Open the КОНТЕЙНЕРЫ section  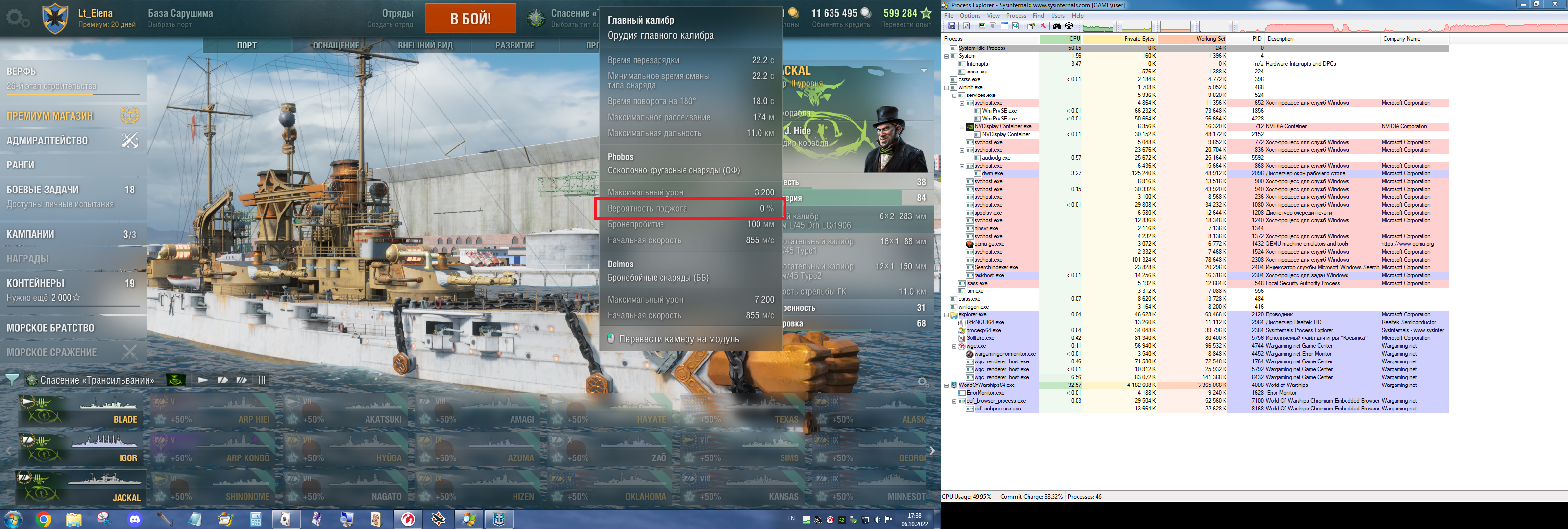[x=73, y=290]
